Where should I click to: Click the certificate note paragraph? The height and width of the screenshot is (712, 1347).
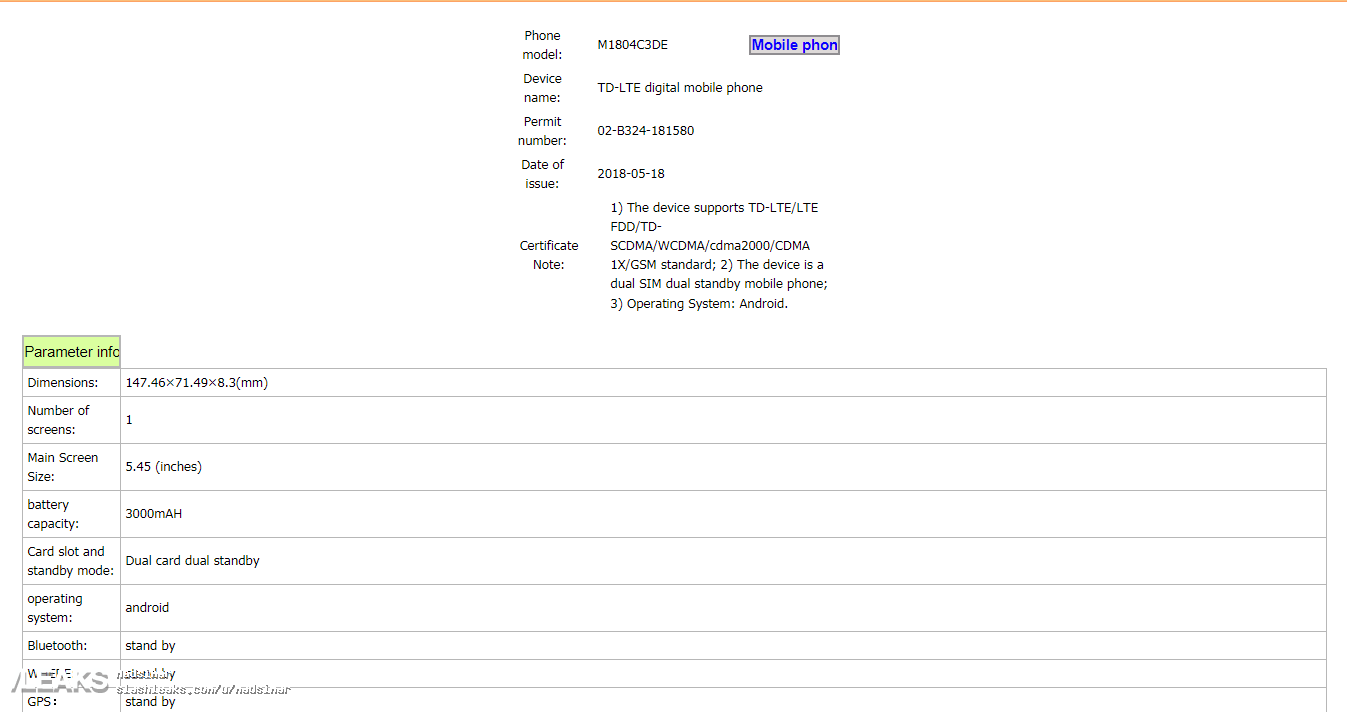click(718, 256)
